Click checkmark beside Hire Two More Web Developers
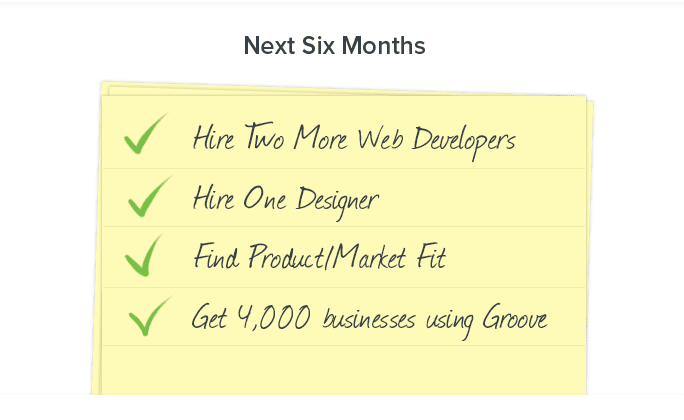Viewport: 684px width, 420px height. coord(145,136)
